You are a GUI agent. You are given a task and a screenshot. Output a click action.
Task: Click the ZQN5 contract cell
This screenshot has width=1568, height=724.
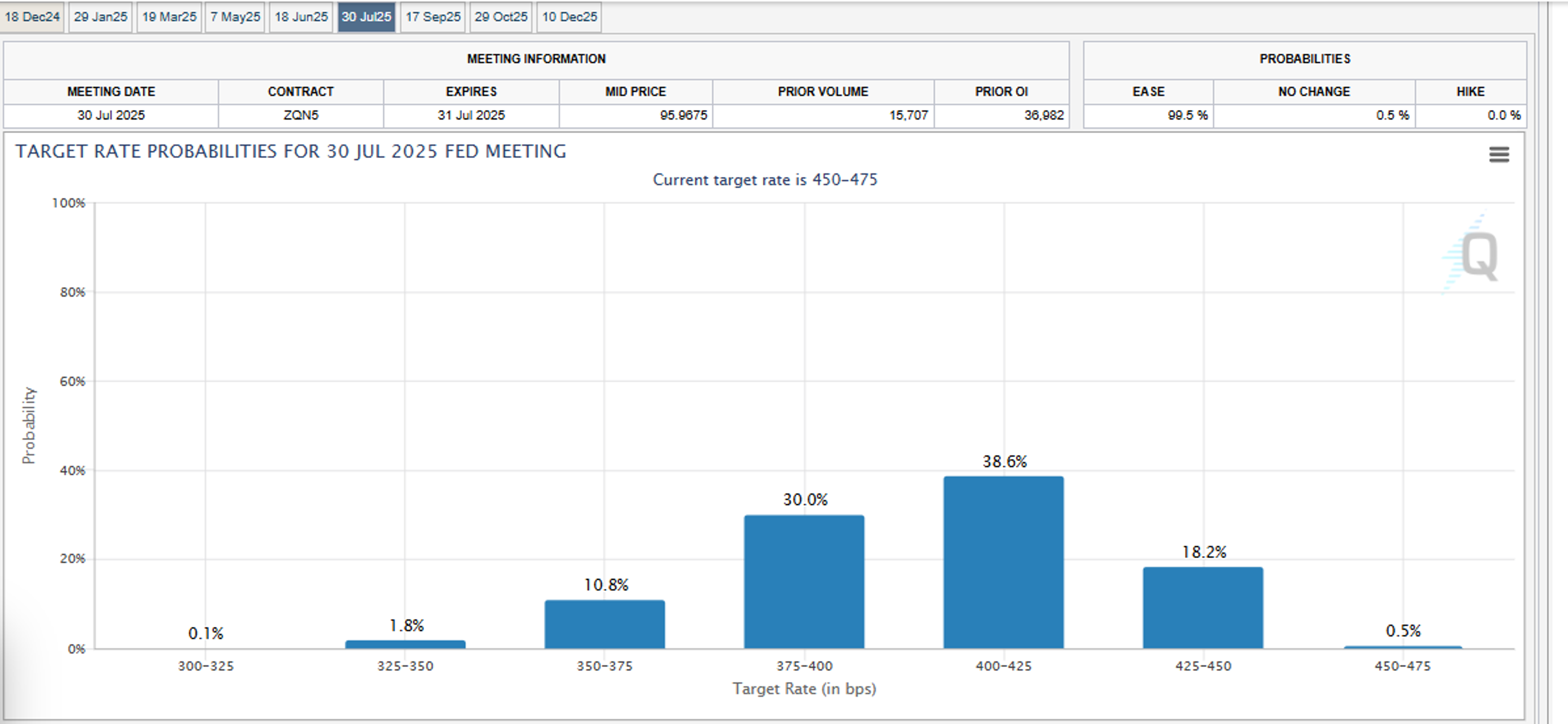301,115
